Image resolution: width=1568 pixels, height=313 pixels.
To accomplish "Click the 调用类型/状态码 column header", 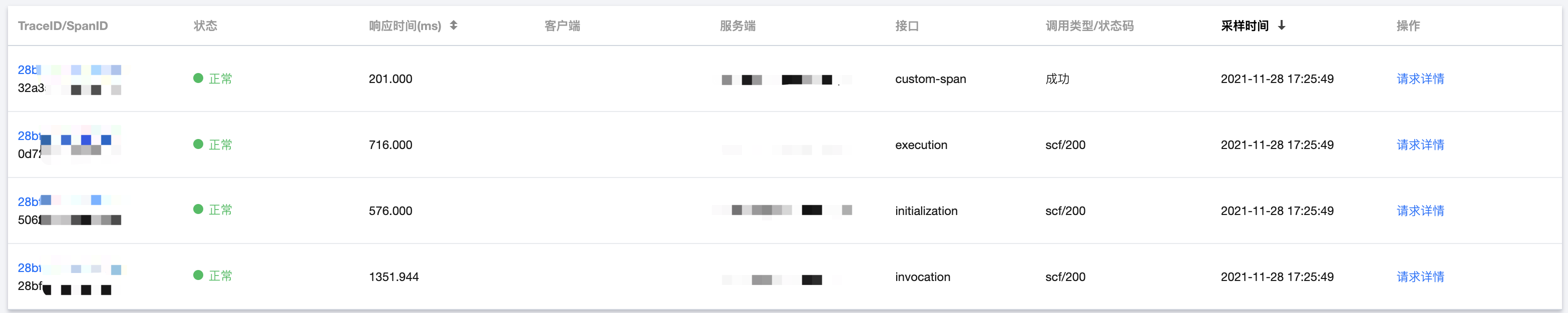I will 1089,25.
